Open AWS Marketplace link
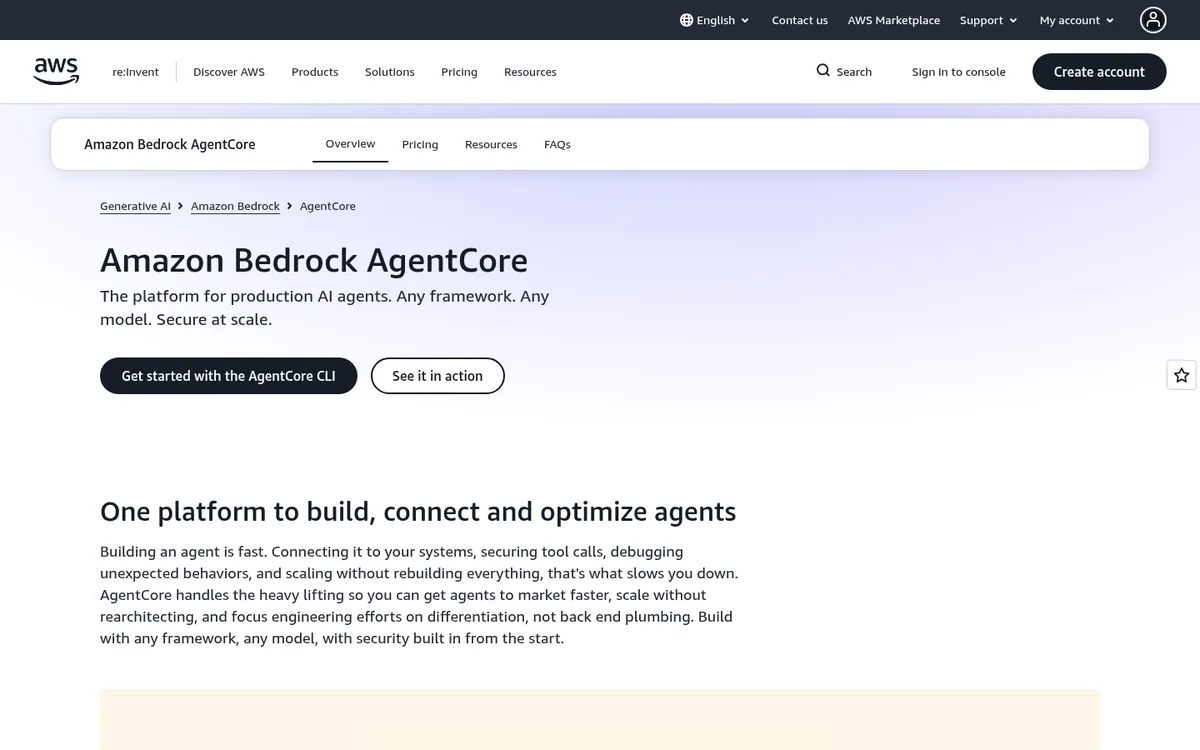 tap(894, 20)
